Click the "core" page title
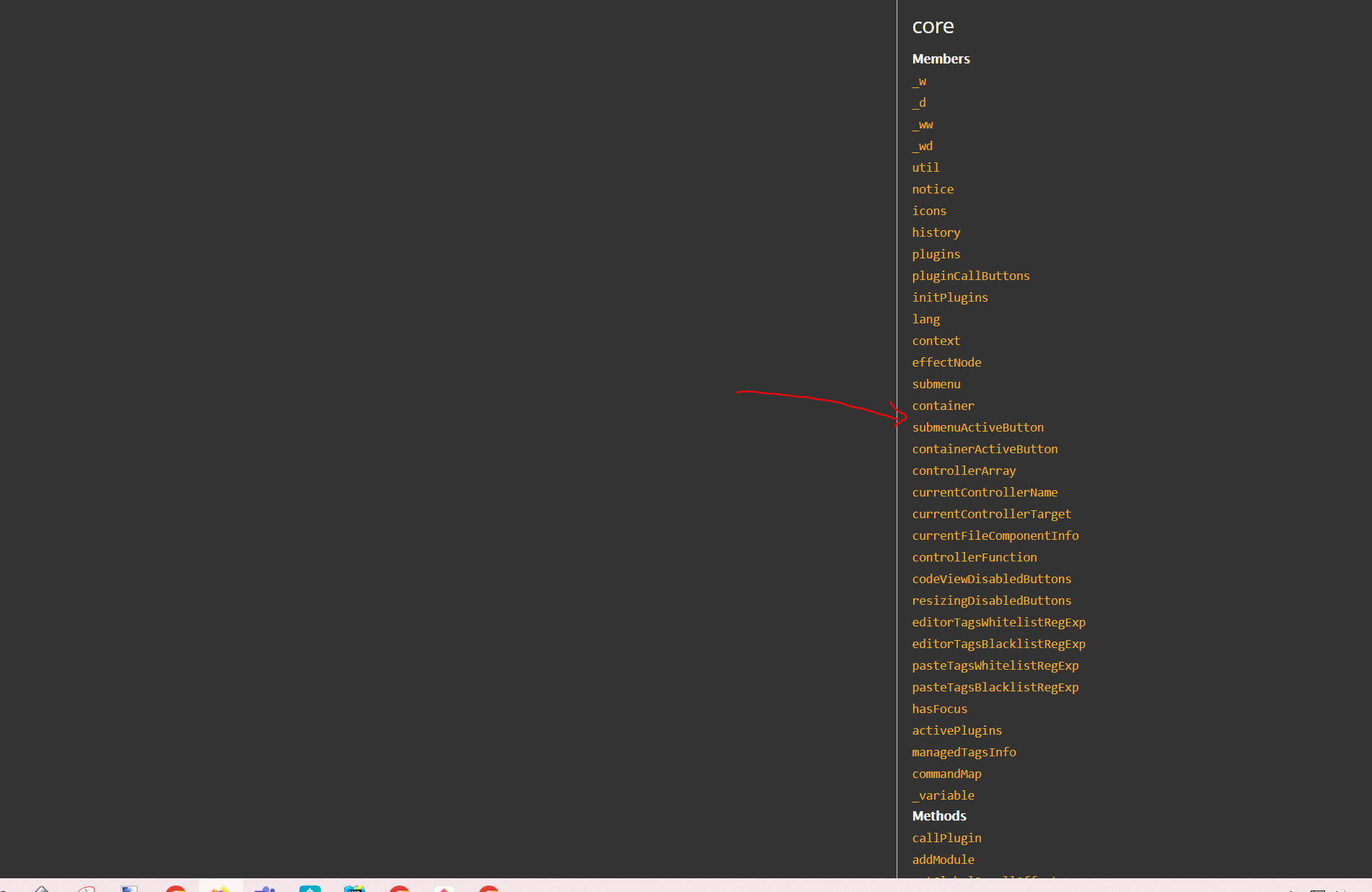Screen dimensions: 1372x892 [x=933, y=26]
